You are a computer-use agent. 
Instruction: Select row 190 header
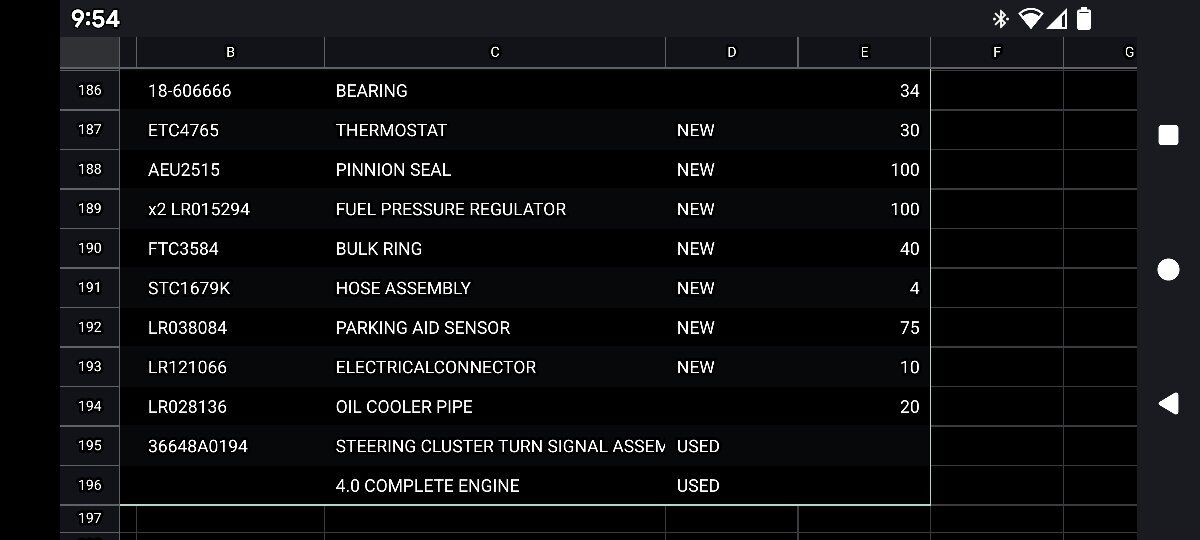[90, 248]
